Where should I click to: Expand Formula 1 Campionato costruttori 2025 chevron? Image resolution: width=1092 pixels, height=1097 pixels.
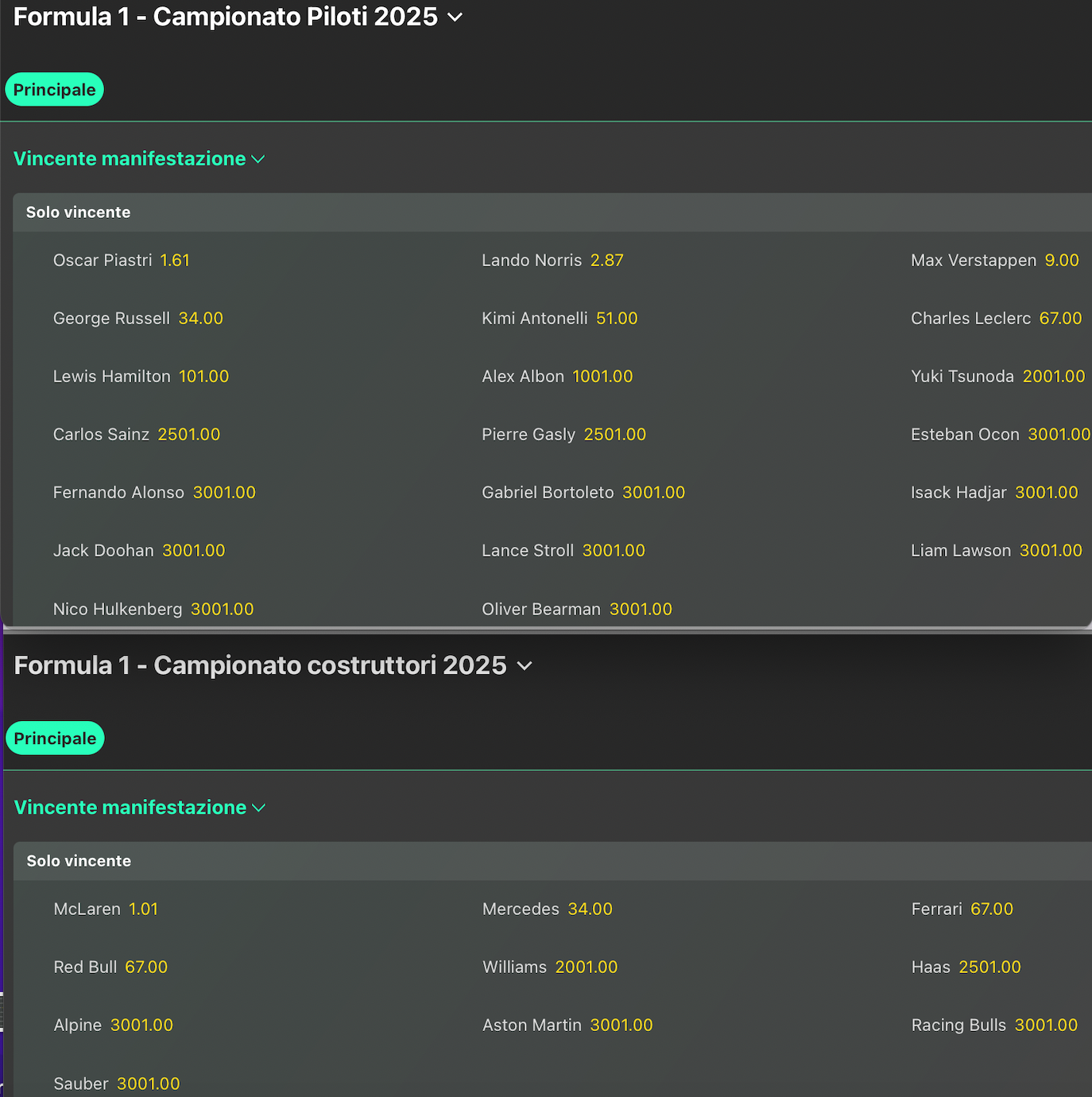pyautogui.click(x=525, y=666)
